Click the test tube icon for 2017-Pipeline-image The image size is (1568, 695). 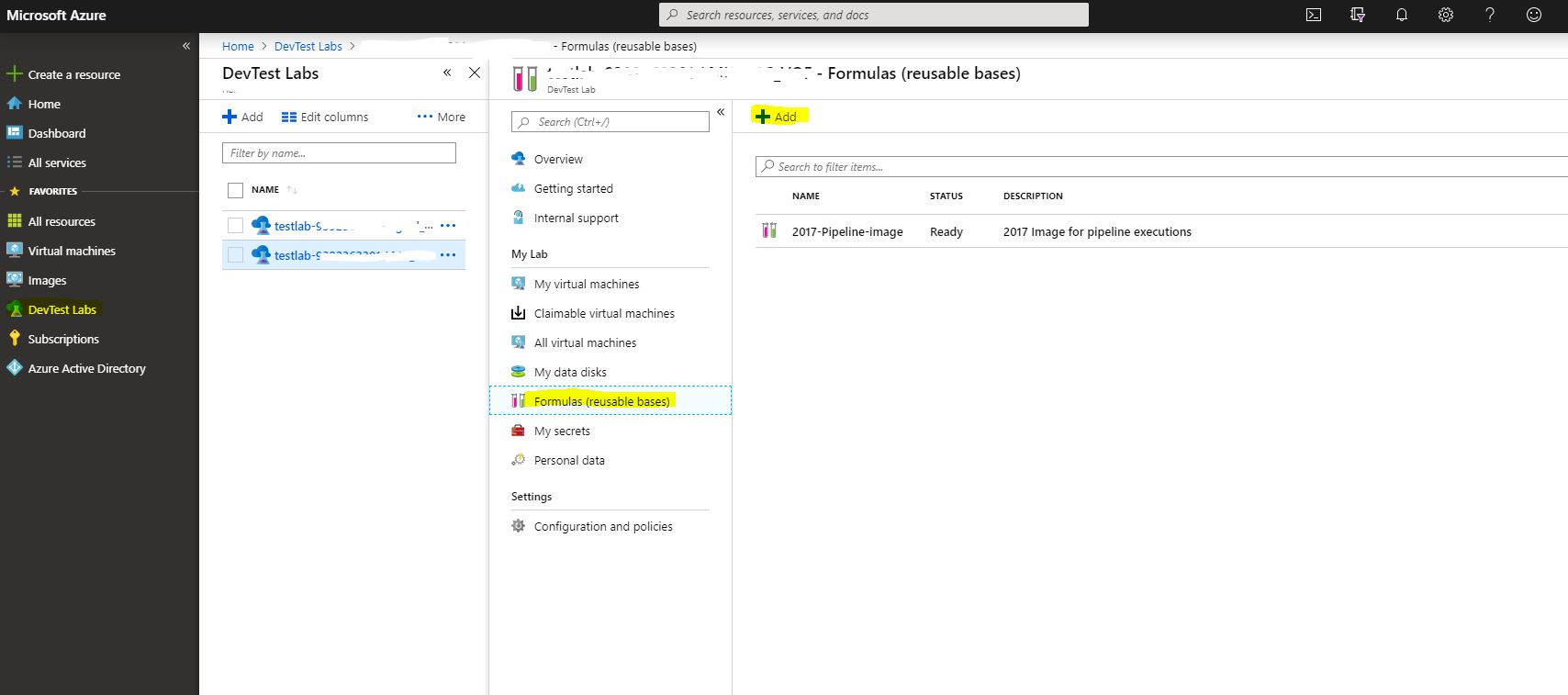[769, 230]
